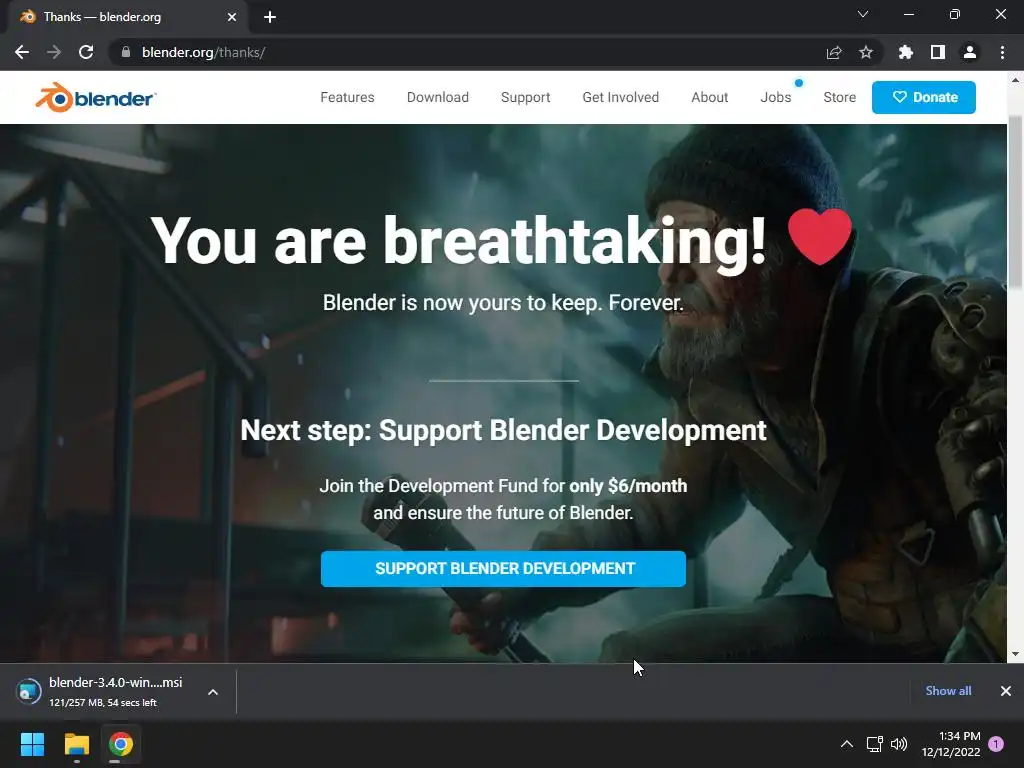Screen dimensions: 1024x768
Task: Open the notification badge in the tray
Action: [x=996, y=744]
